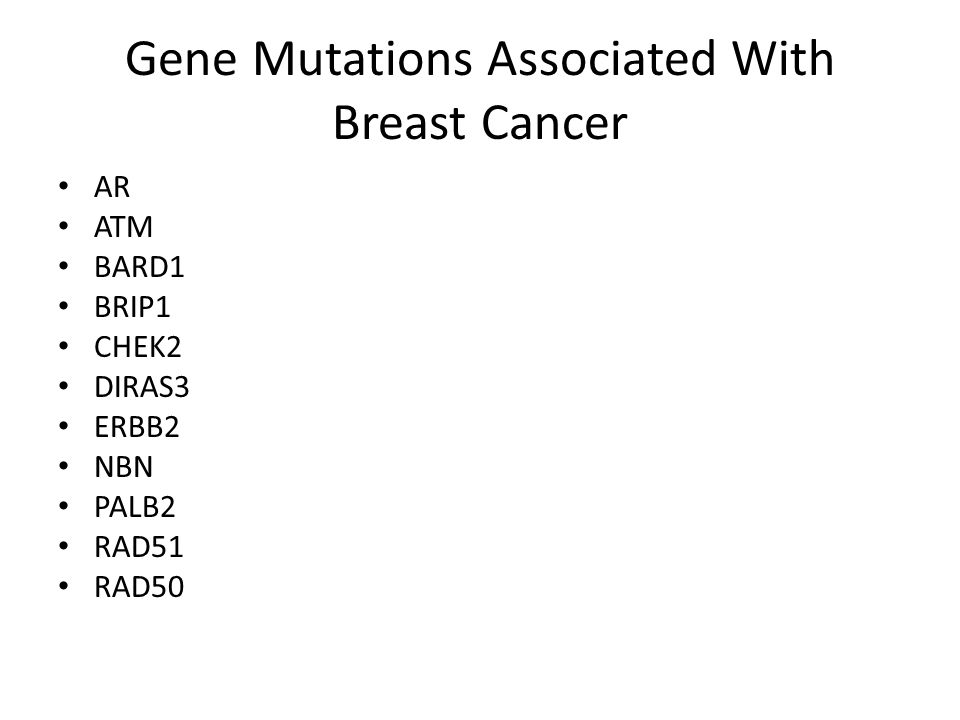
Task: Click the bullet marker beside RAD50
Action: coord(64,587)
